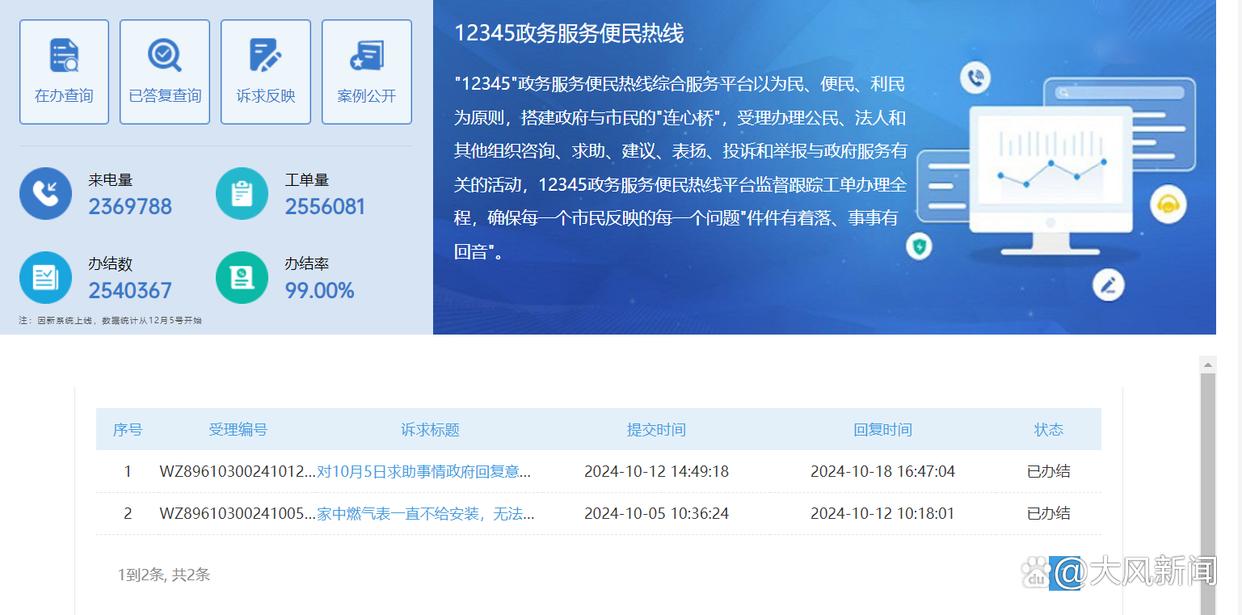Click the 来电量 phone icon

pos(45,194)
